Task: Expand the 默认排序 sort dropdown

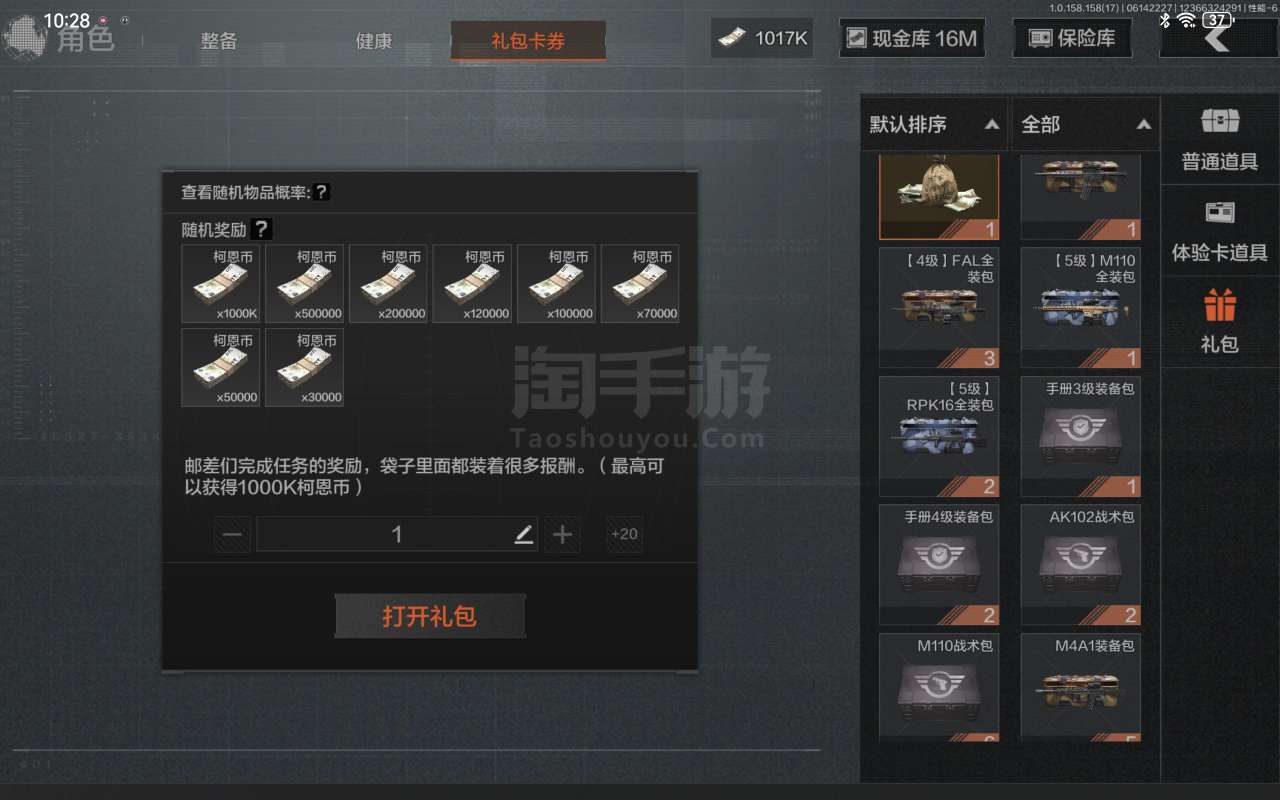Action: pos(935,125)
